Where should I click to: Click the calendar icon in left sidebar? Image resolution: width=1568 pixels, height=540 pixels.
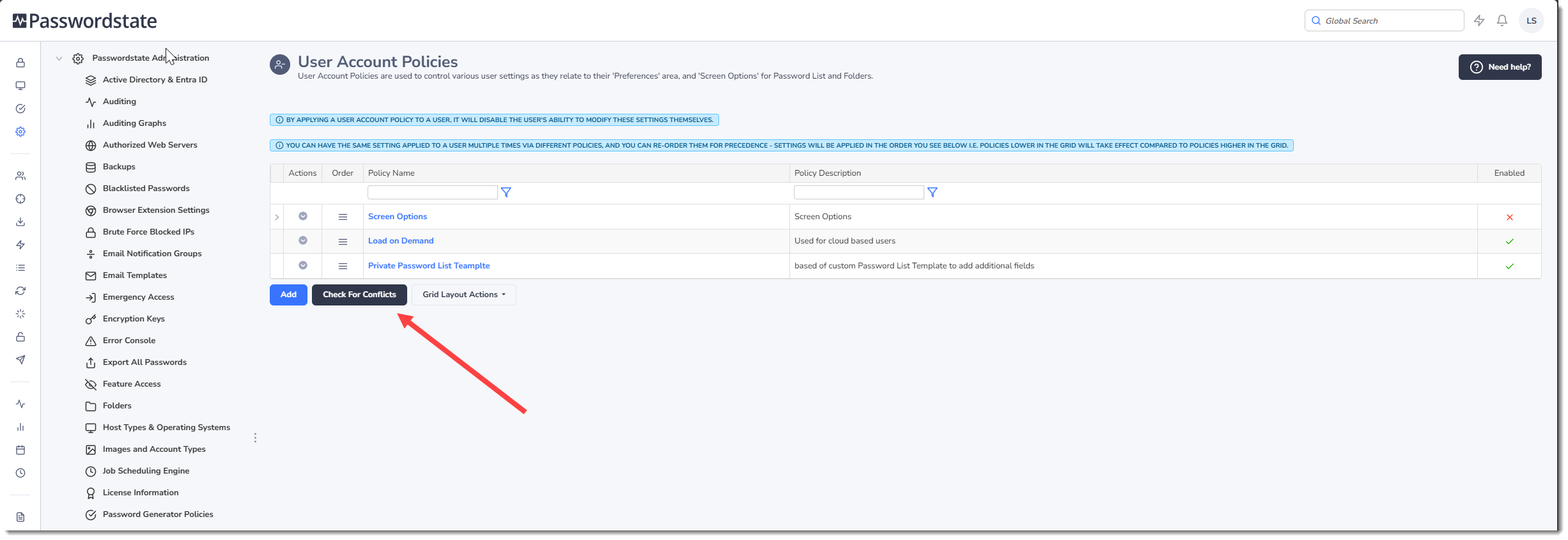point(20,450)
